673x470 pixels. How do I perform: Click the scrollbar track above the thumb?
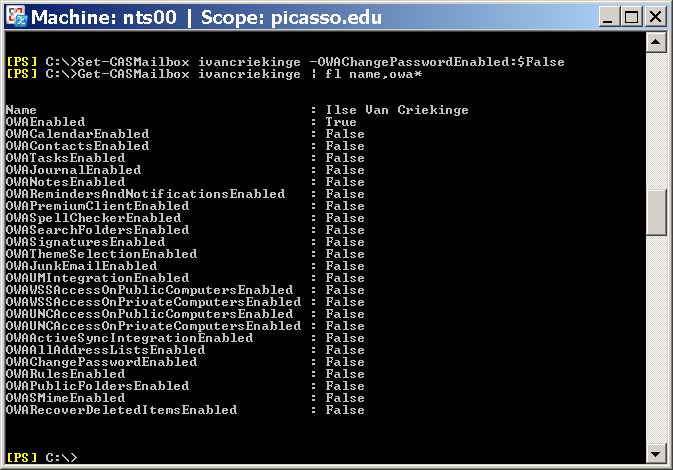656,121
